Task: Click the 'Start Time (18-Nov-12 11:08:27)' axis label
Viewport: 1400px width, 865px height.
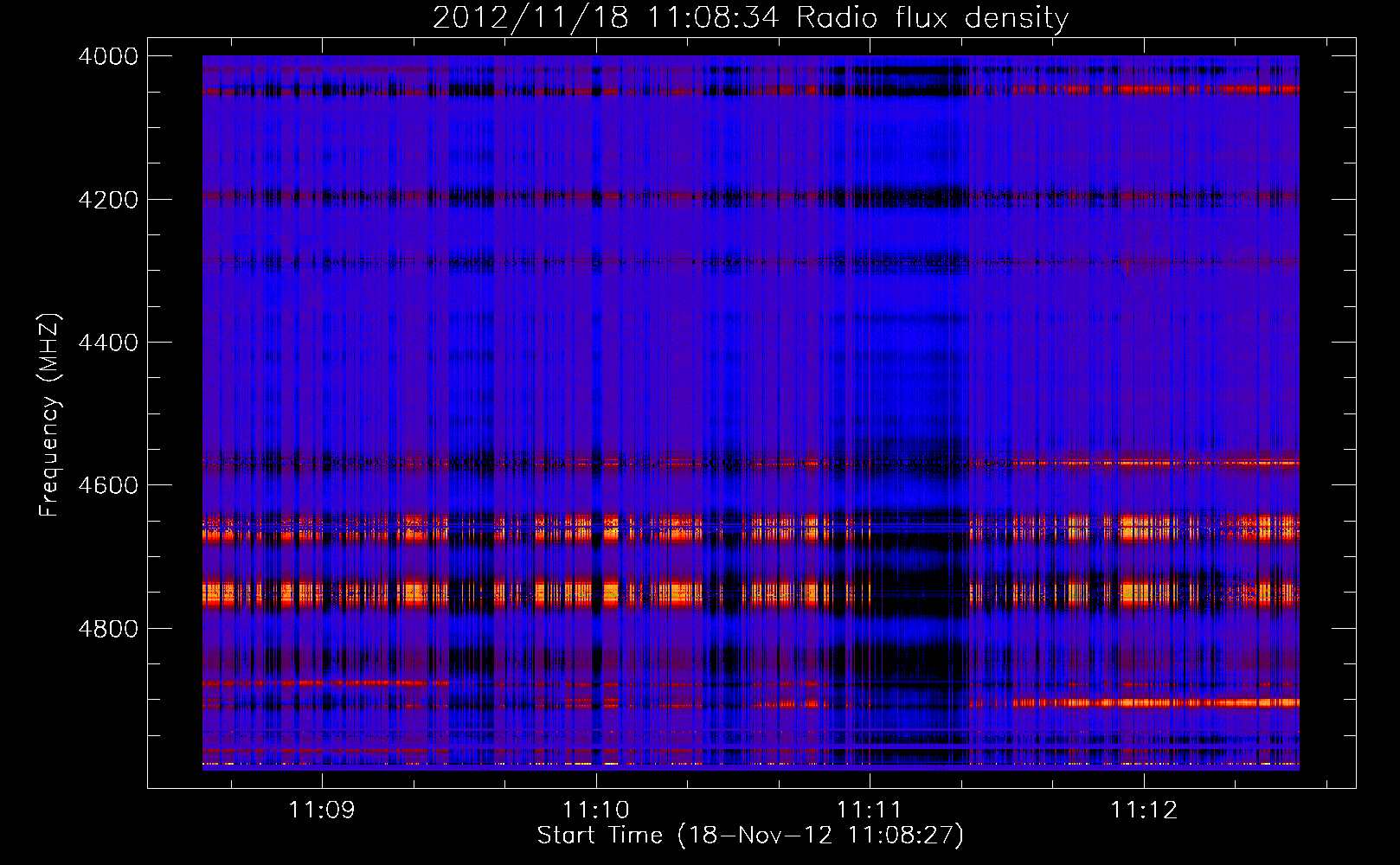Action: pos(750,836)
